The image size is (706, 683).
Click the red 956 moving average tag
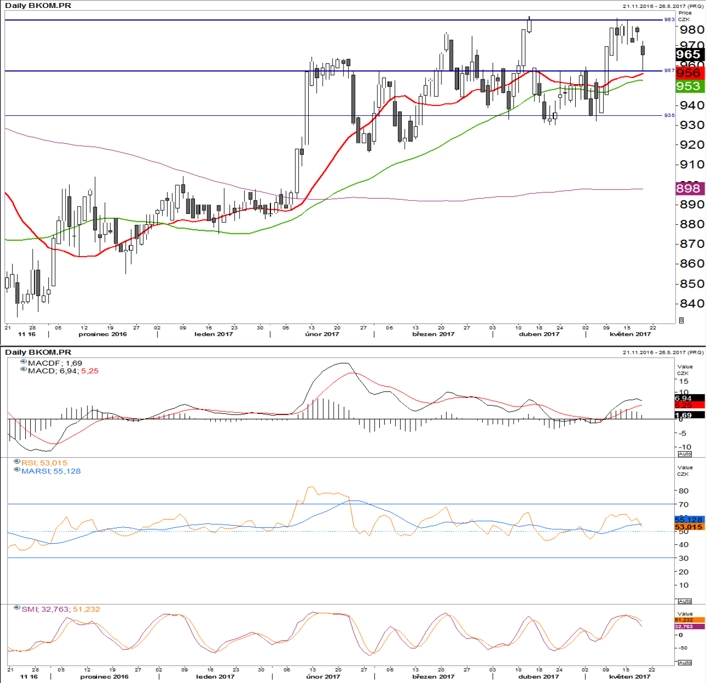coord(689,72)
